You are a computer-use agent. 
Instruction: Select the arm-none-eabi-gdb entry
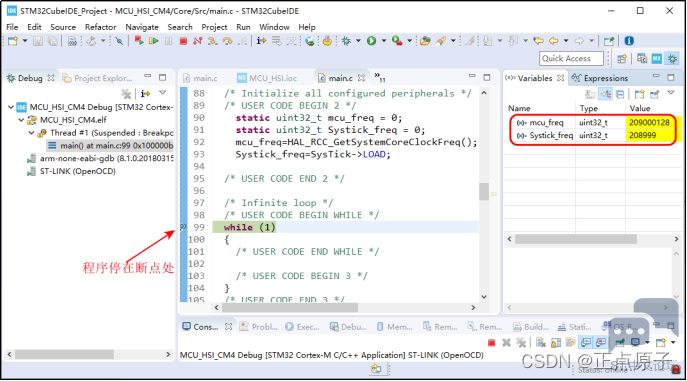point(100,159)
